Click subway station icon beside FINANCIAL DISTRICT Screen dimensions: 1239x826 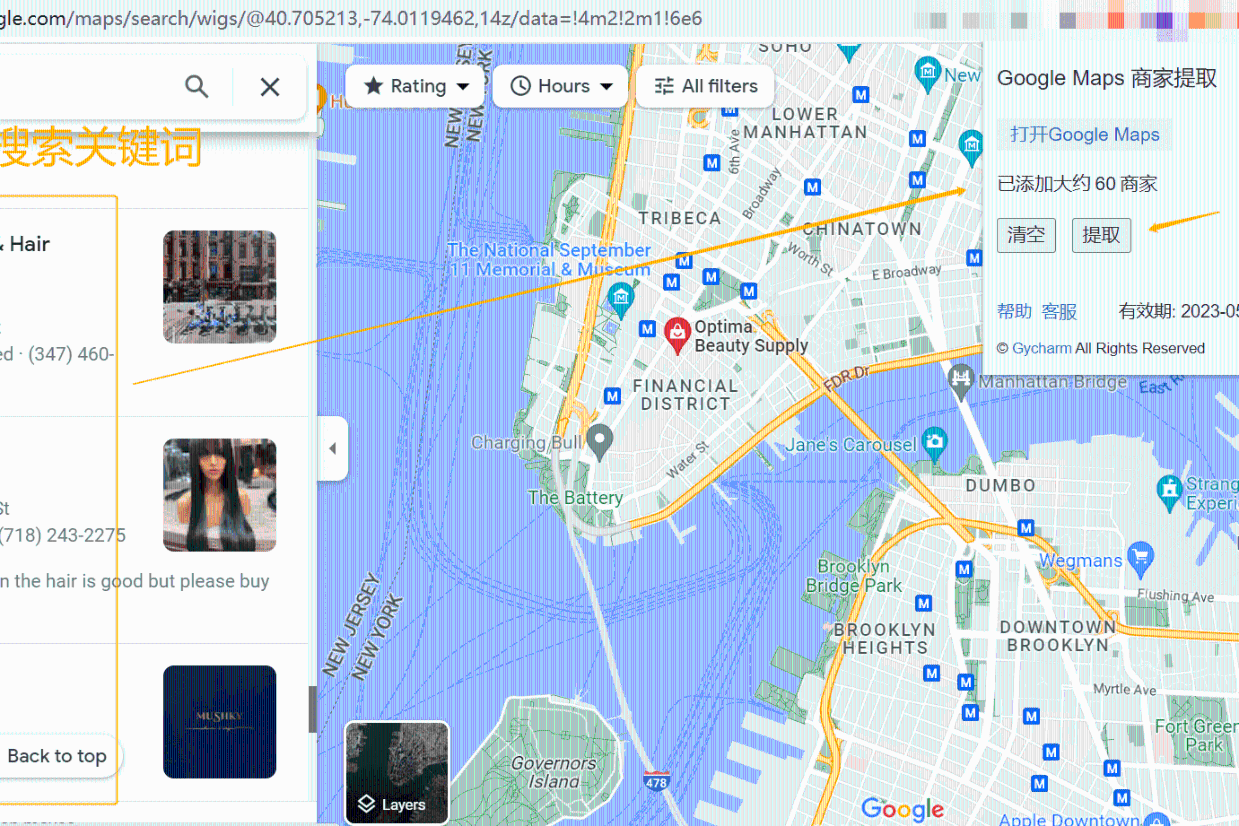[x=612, y=397]
